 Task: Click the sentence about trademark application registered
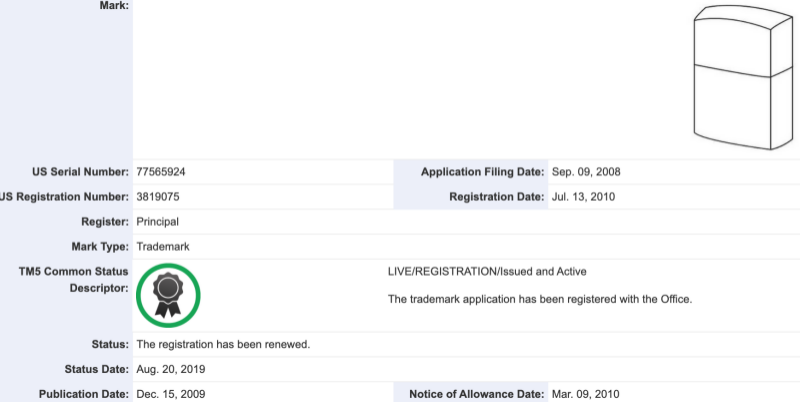540,299
